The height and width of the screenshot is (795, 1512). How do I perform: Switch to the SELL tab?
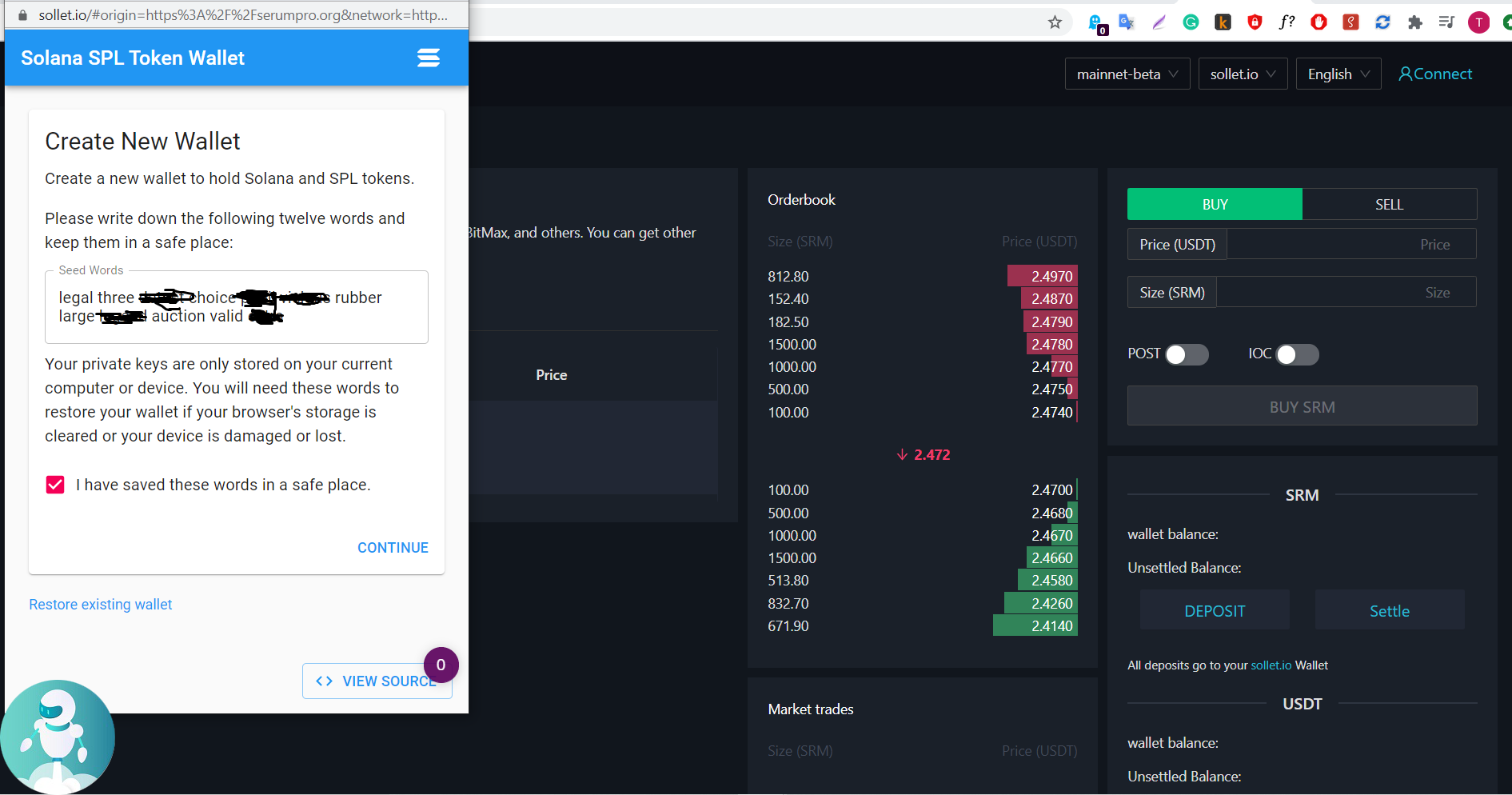(x=1389, y=204)
